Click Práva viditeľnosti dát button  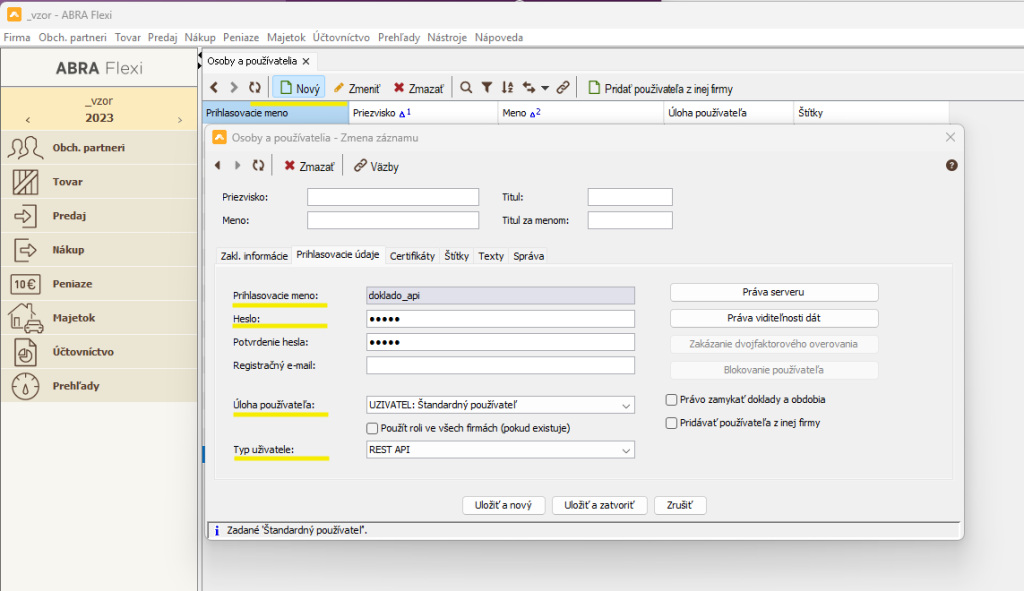(774, 318)
